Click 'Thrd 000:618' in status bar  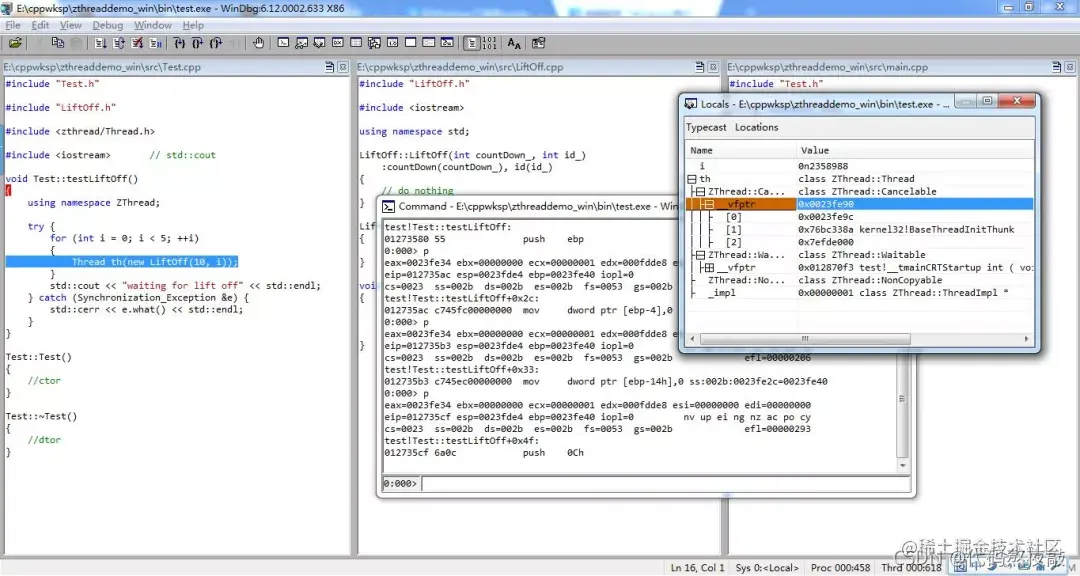click(x=911, y=568)
